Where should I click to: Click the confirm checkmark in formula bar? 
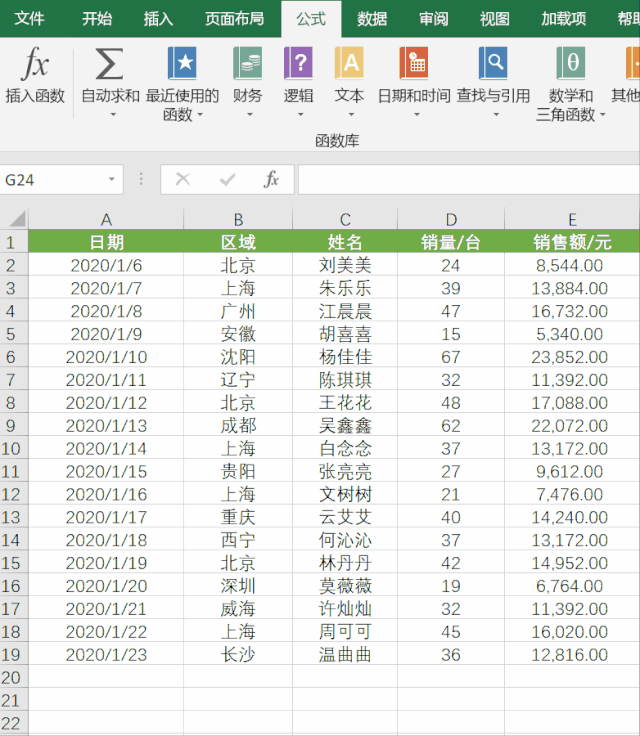[x=227, y=179]
